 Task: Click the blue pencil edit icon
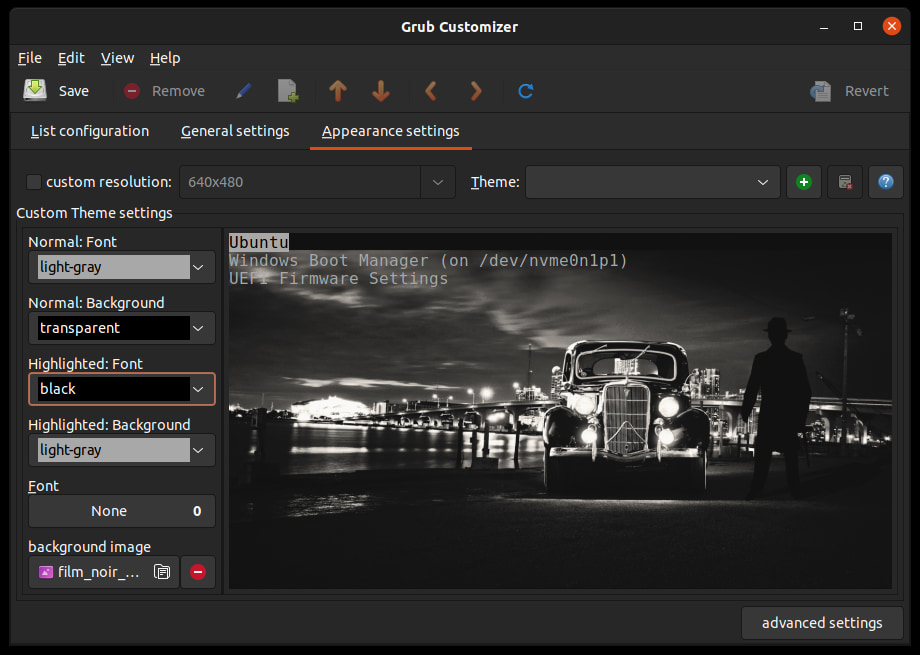coord(243,91)
